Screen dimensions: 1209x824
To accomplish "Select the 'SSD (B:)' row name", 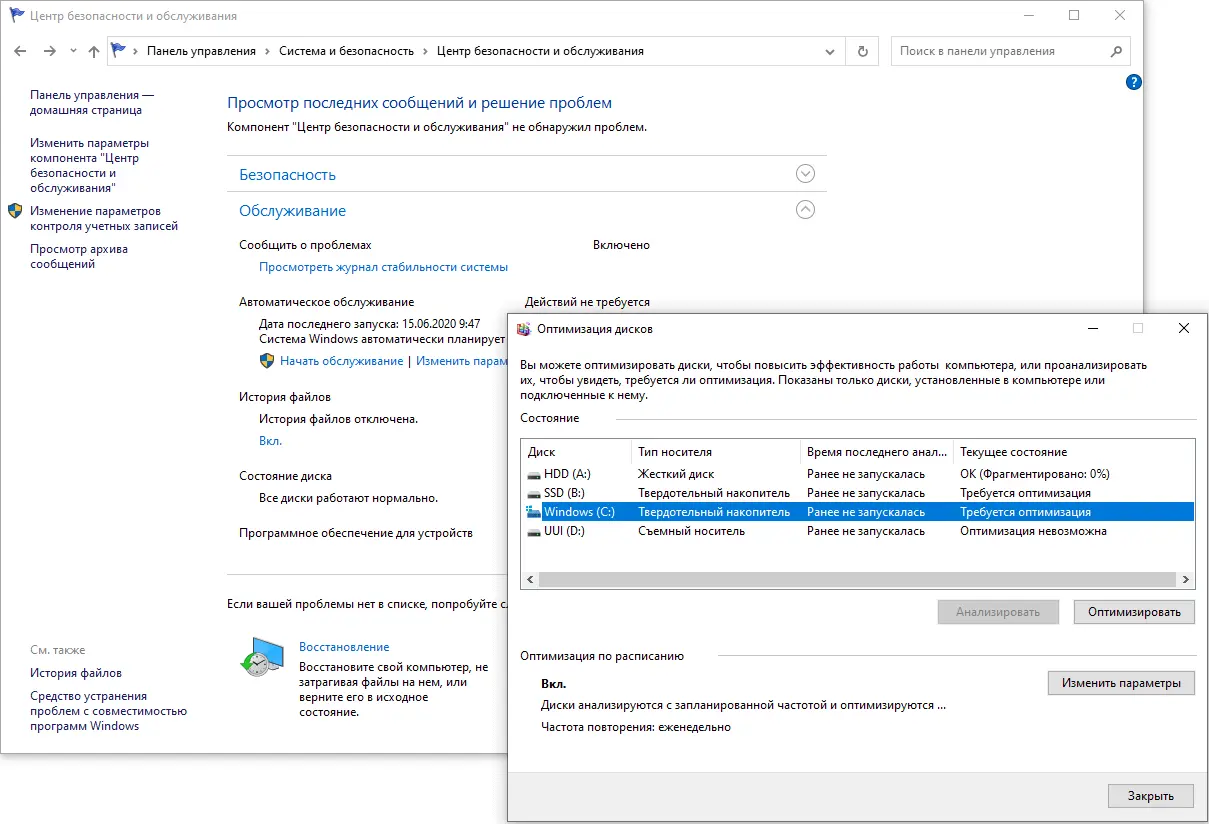I will click(564, 493).
